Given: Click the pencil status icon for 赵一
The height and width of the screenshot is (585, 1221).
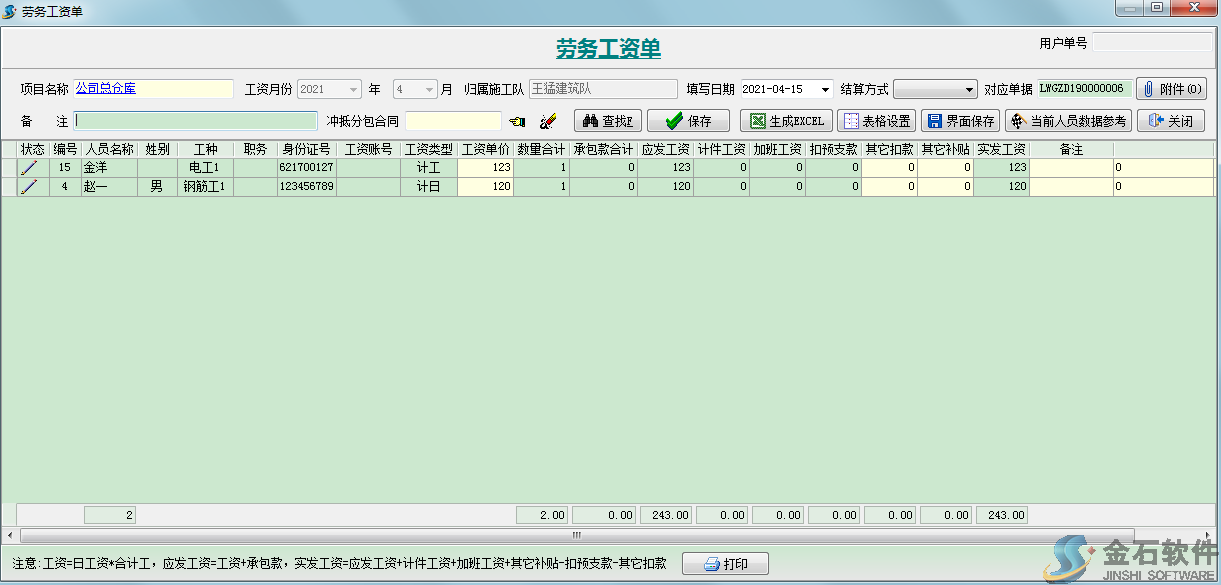Looking at the screenshot, I should [28, 186].
